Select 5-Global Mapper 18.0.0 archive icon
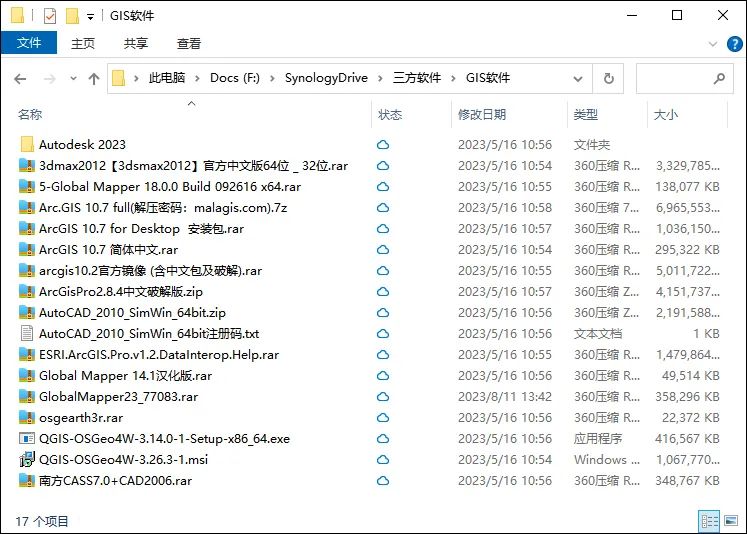 (x=27, y=186)
